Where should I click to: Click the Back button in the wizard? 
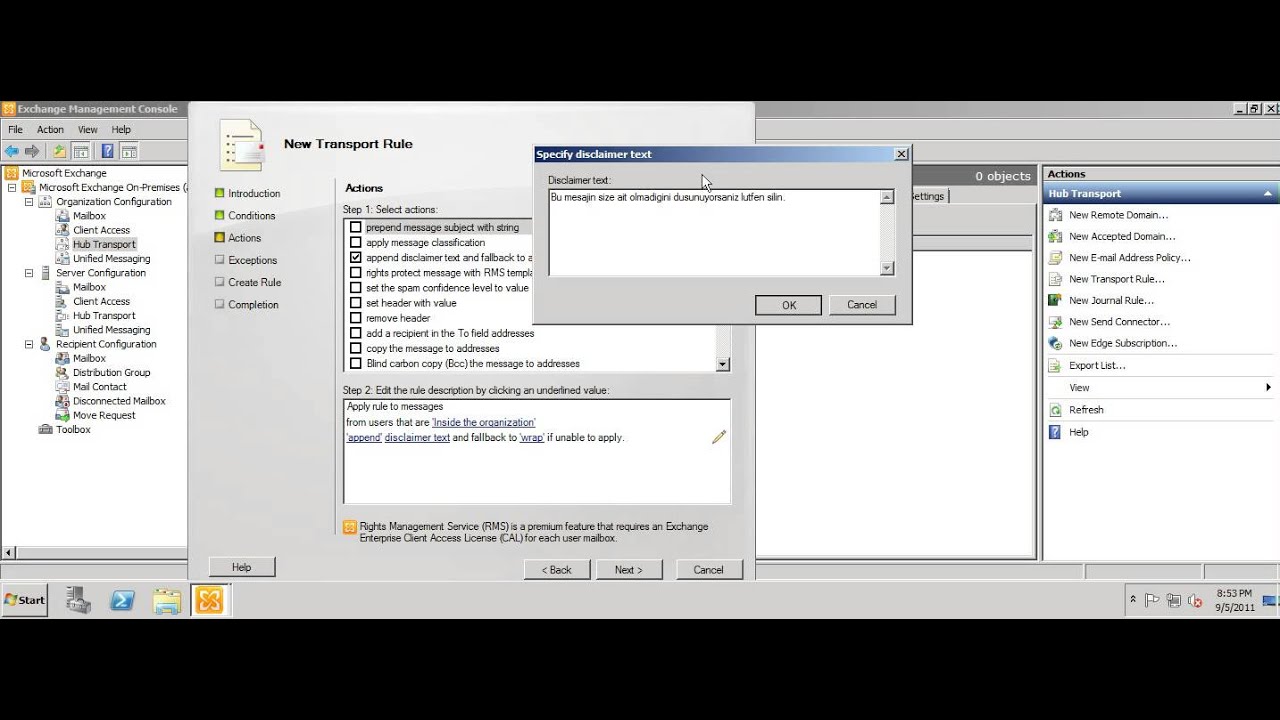point(557,569)
